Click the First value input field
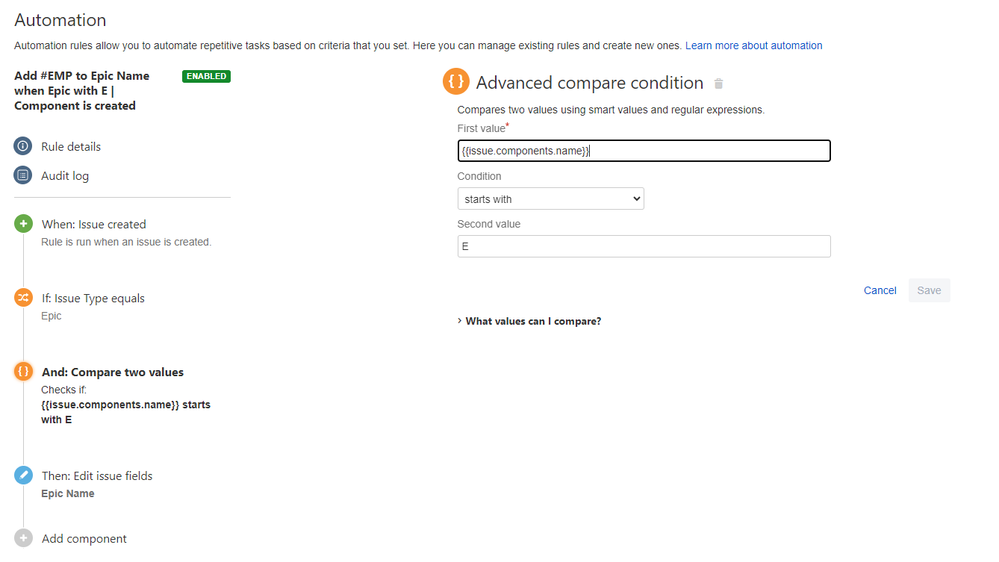999x562 pixels. 643,151
